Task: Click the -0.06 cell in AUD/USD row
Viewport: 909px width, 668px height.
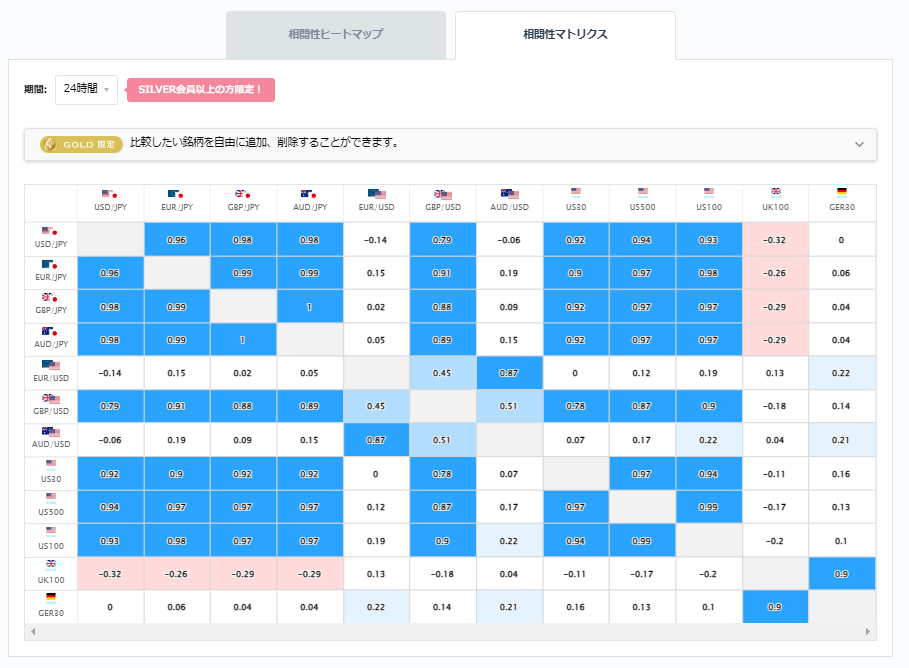Action: [x=110, y=440]
